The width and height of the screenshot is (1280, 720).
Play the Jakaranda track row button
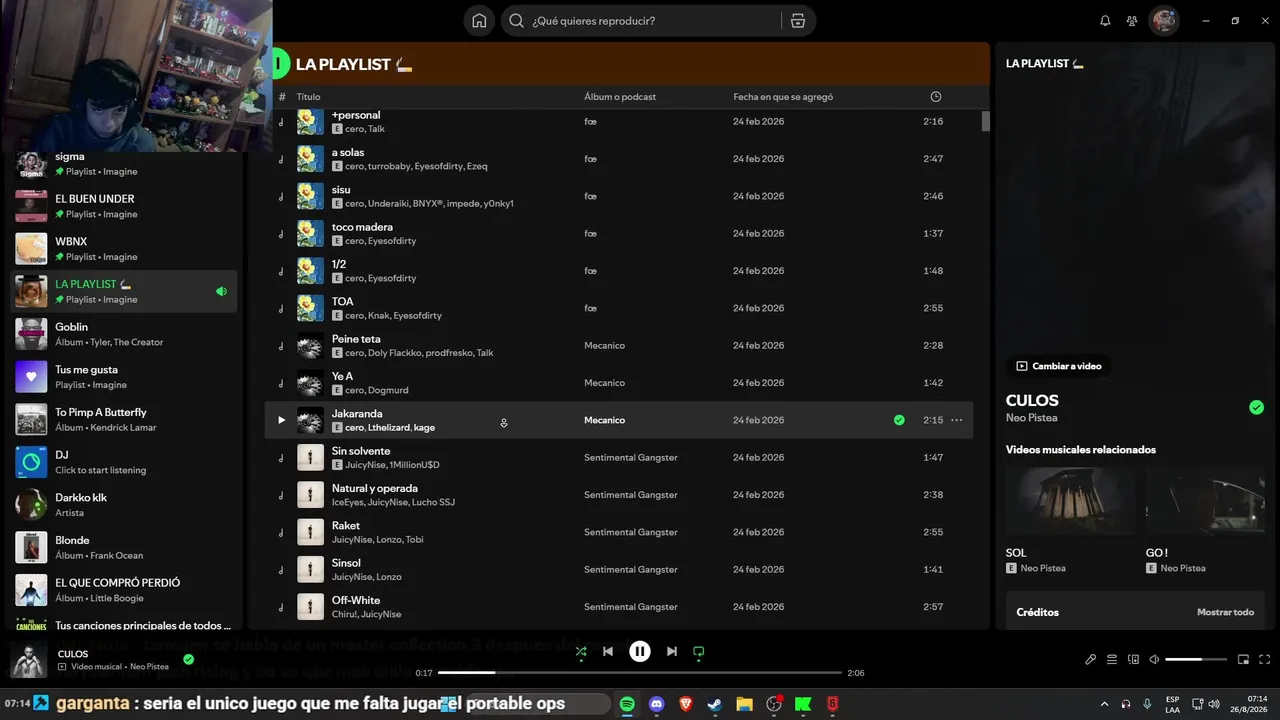281,420
